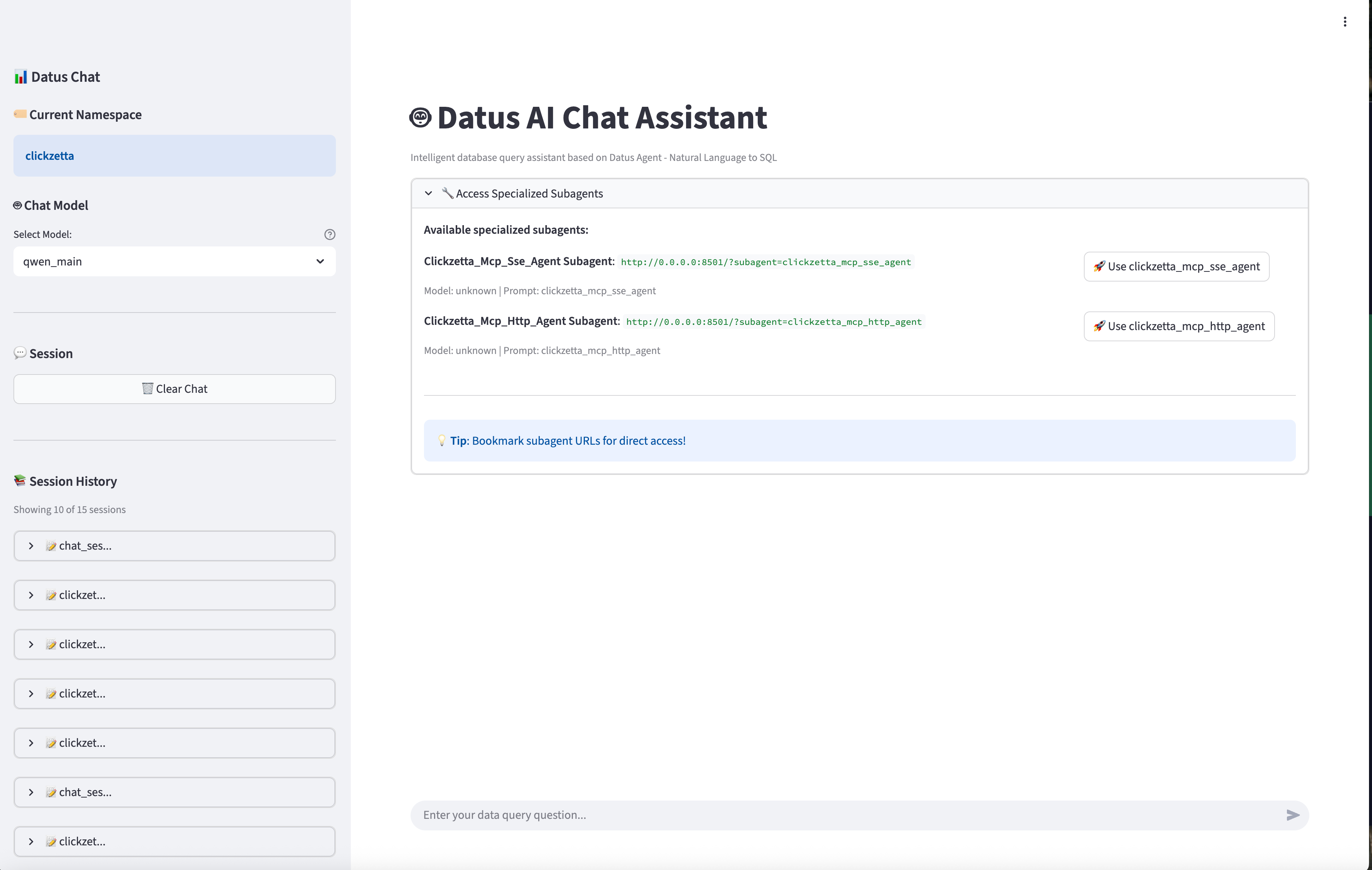Viewport: 1372px width, 870px height.
Task: Open the qwen_main model dropdown
Action: pos(174,261)
